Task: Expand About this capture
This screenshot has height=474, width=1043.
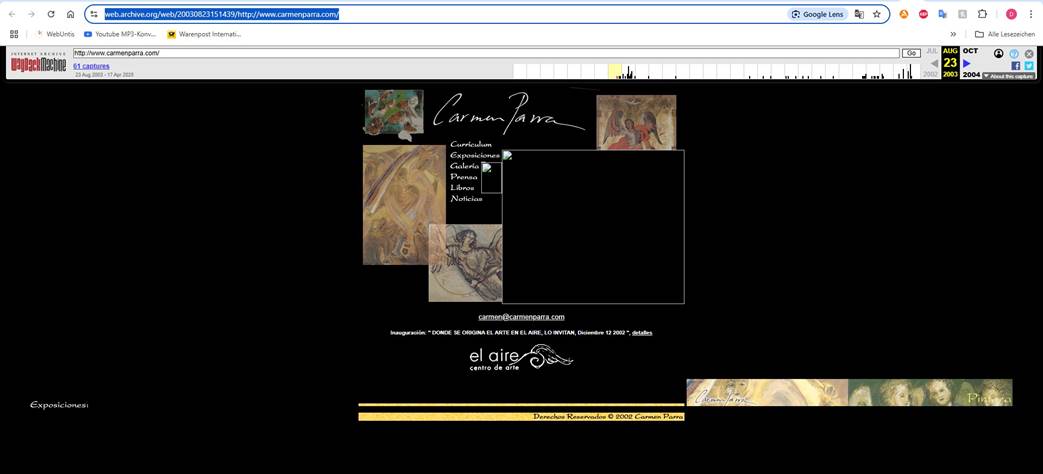Action: 1008,76
